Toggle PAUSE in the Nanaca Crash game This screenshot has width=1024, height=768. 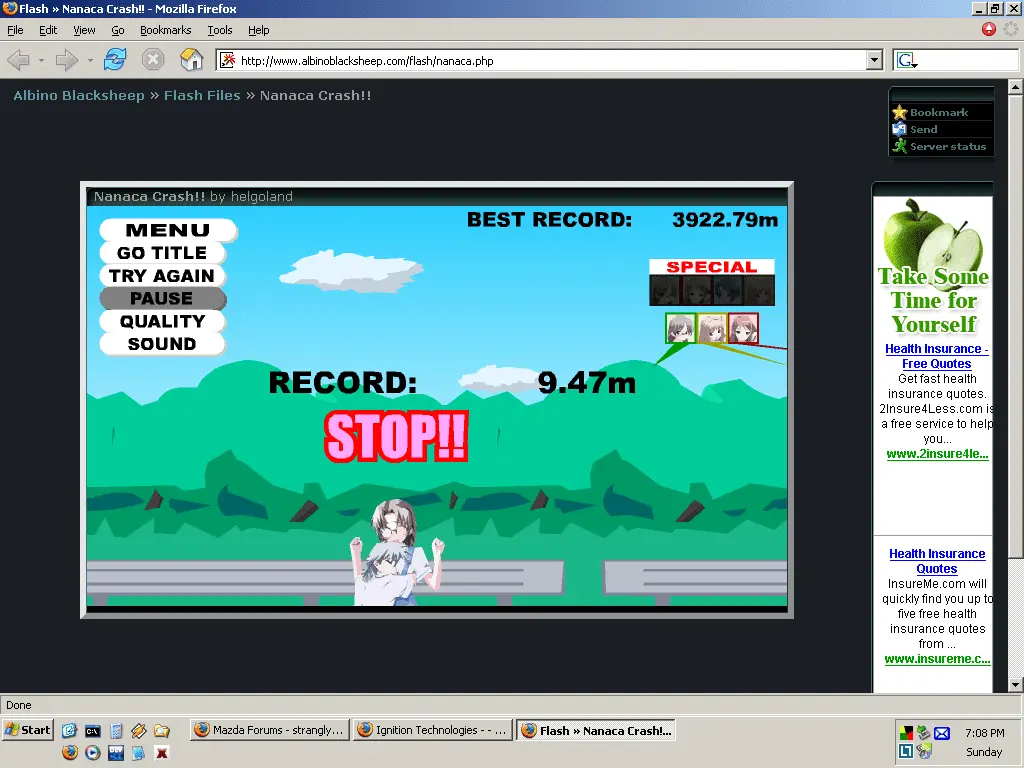point(162,298)
